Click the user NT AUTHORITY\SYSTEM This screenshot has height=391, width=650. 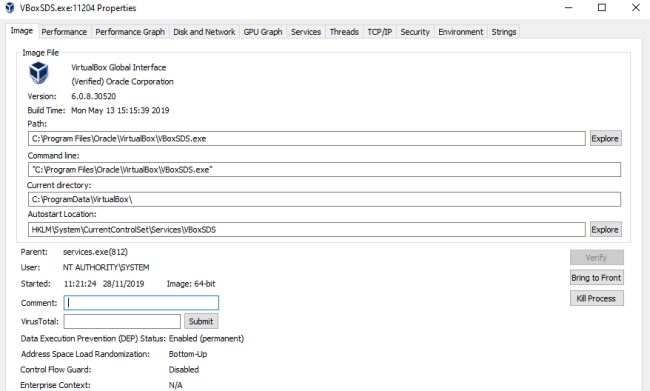tap(106, 267)
